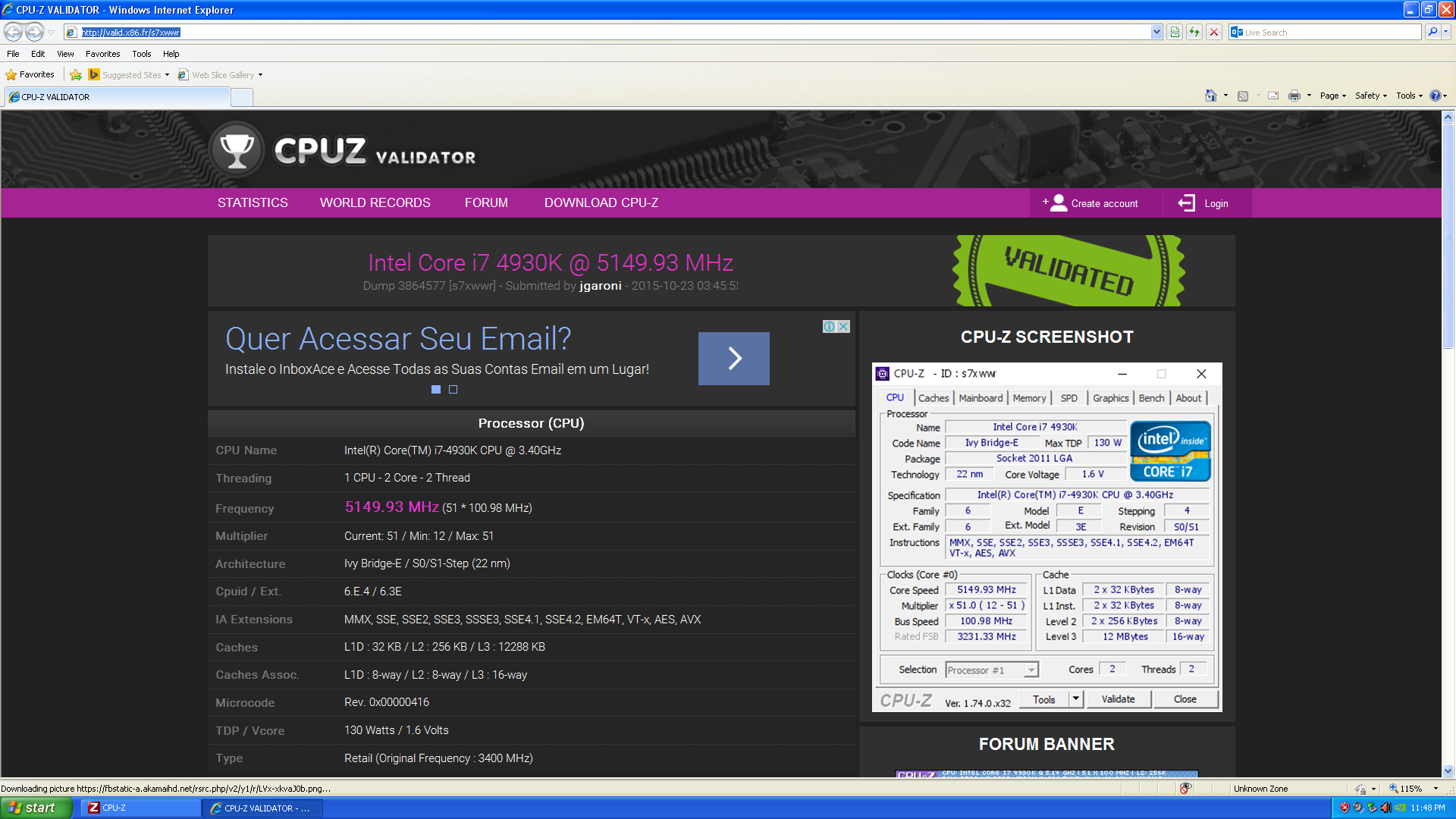Image resolution: width=1456 pixels, height=819 pixels.
Task: Click the Safely Remove Hardware tray icon
Action: pyautogui.click(x=1372, y=808)
